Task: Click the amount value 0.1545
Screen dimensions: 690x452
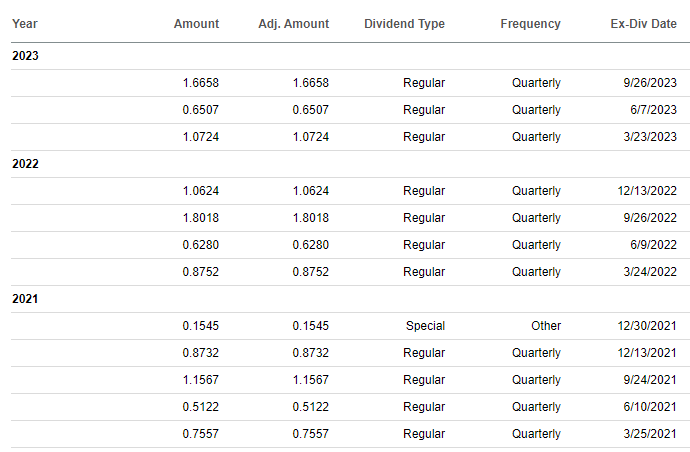Action: pos(201,326)
